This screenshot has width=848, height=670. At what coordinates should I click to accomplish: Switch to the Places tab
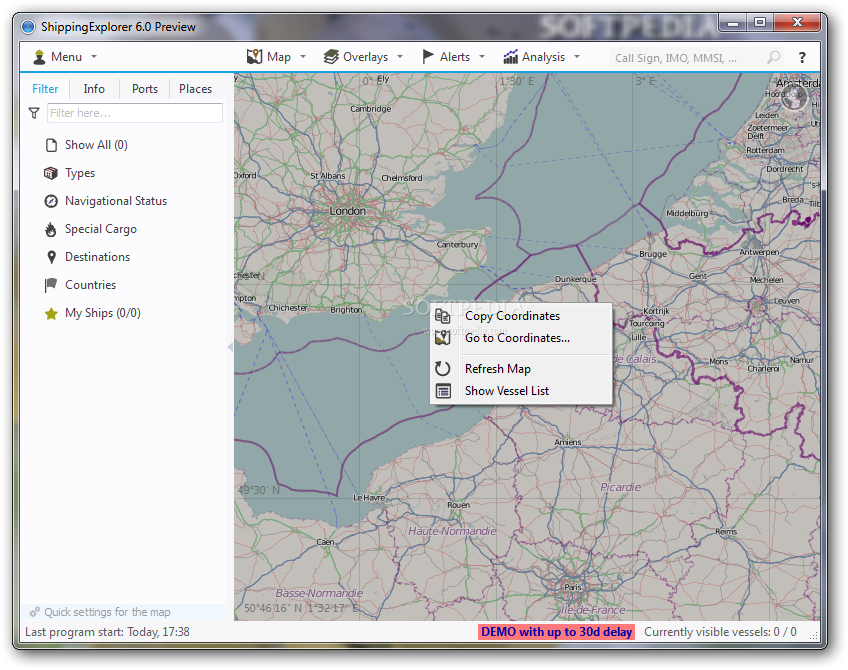(195, 89)
